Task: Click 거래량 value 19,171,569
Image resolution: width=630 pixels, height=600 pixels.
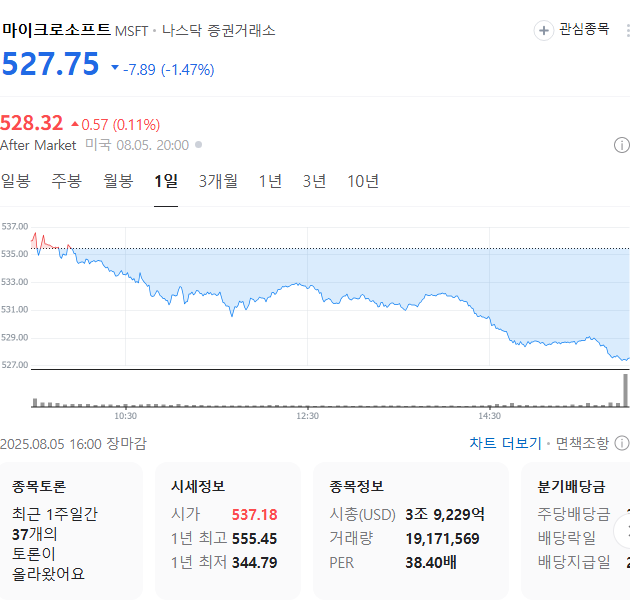Action: 442,539
